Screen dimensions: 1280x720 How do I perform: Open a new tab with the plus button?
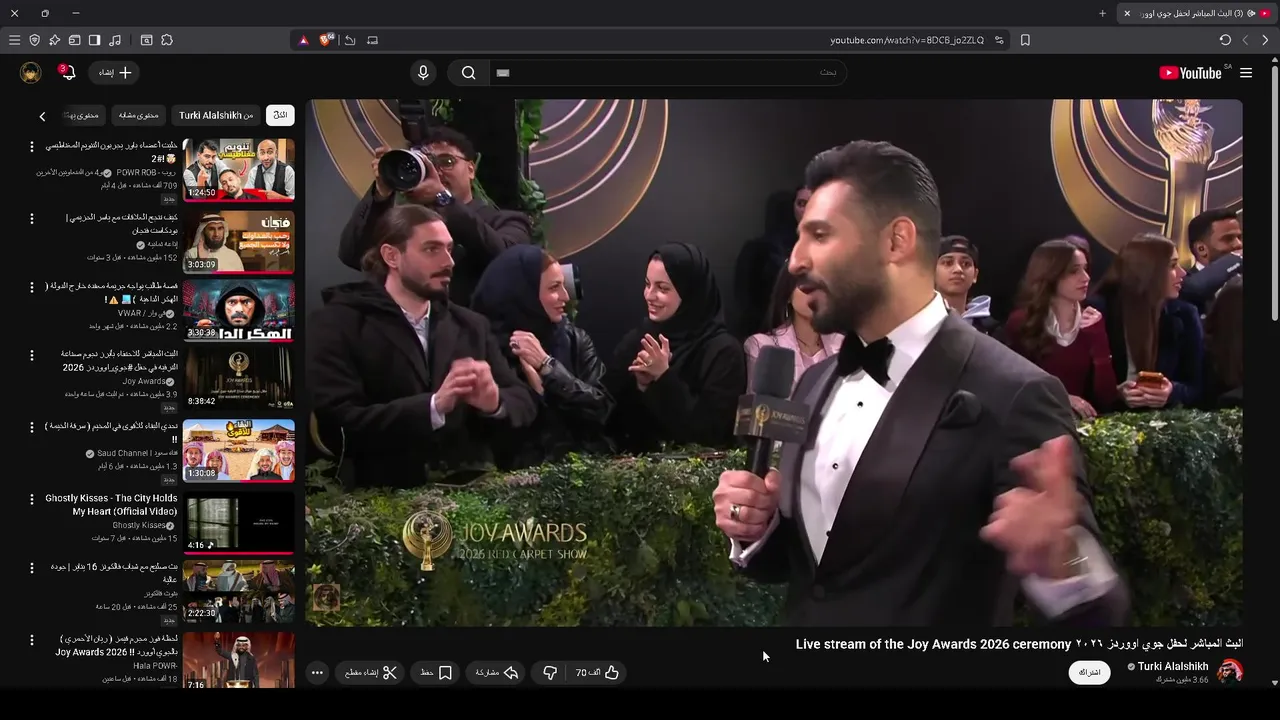(x=1102, y=13)
